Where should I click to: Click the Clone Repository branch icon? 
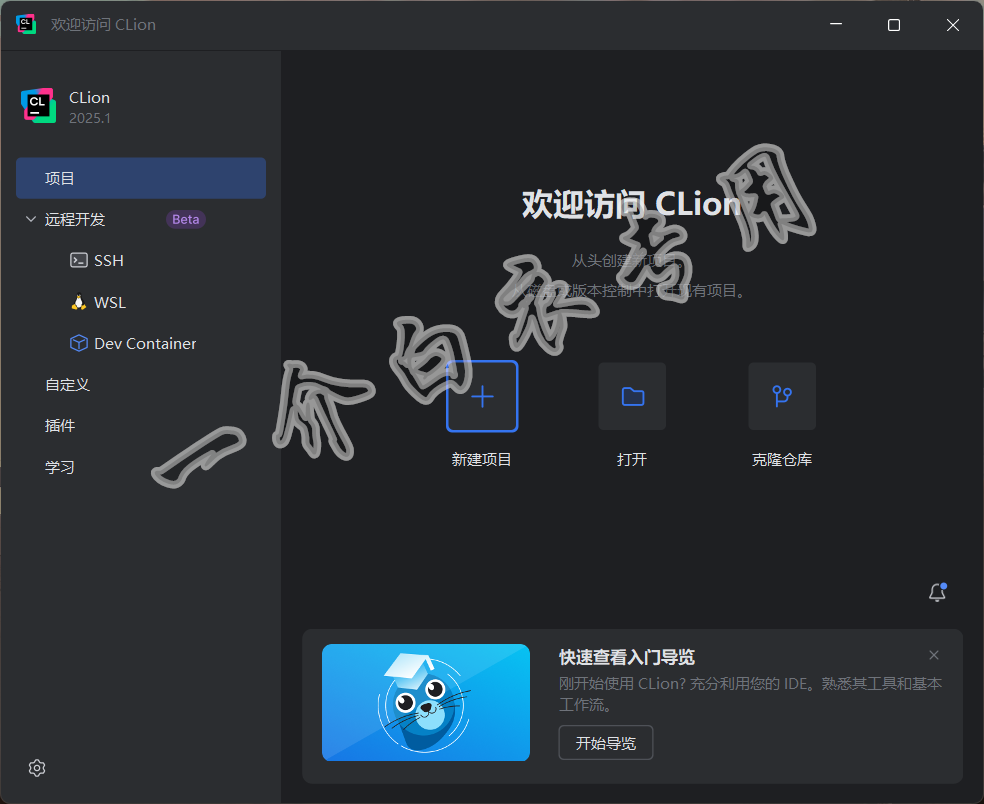coord(782,396)
